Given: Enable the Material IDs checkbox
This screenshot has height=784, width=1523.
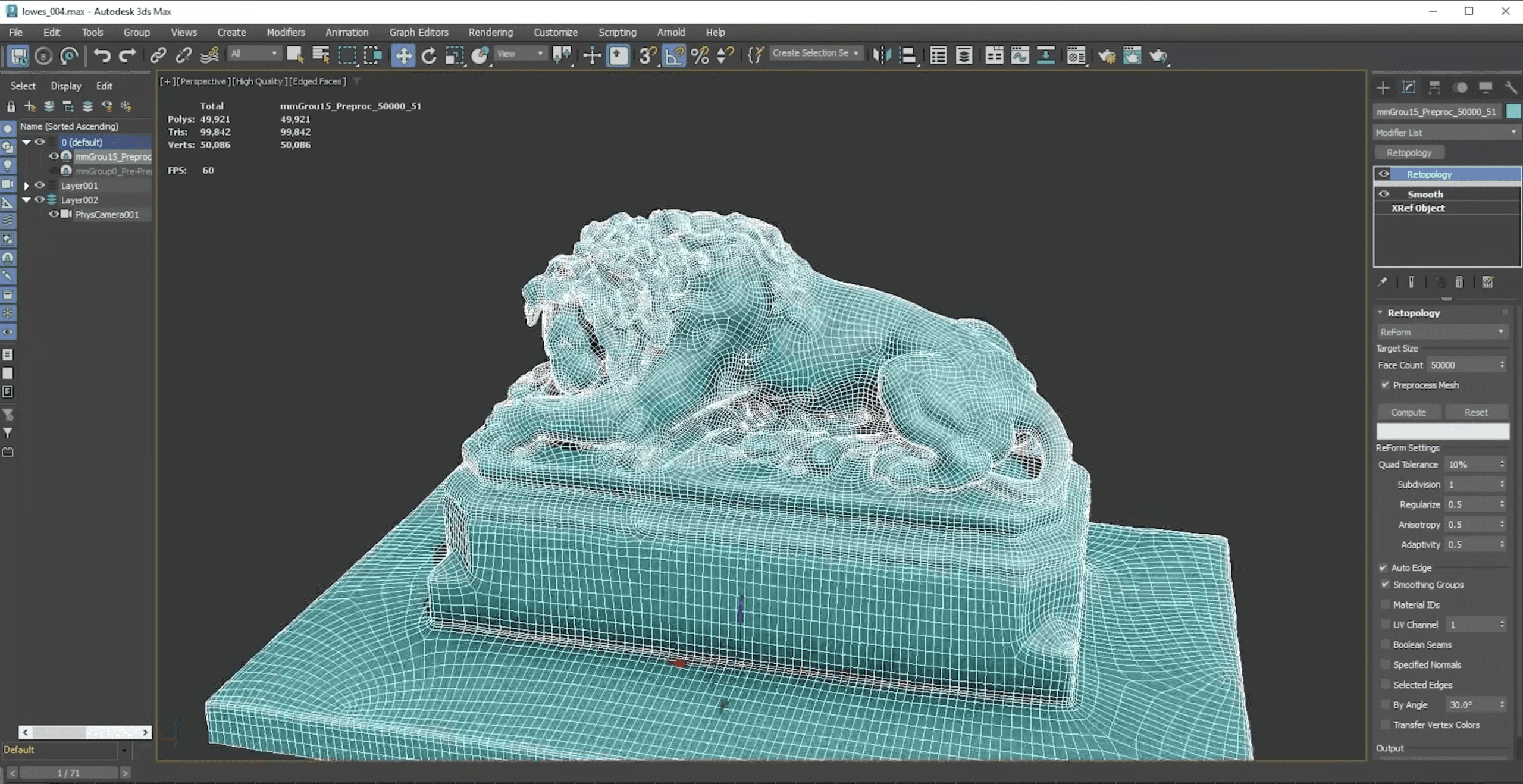Looking at the screenshot, I should 1385,604.
